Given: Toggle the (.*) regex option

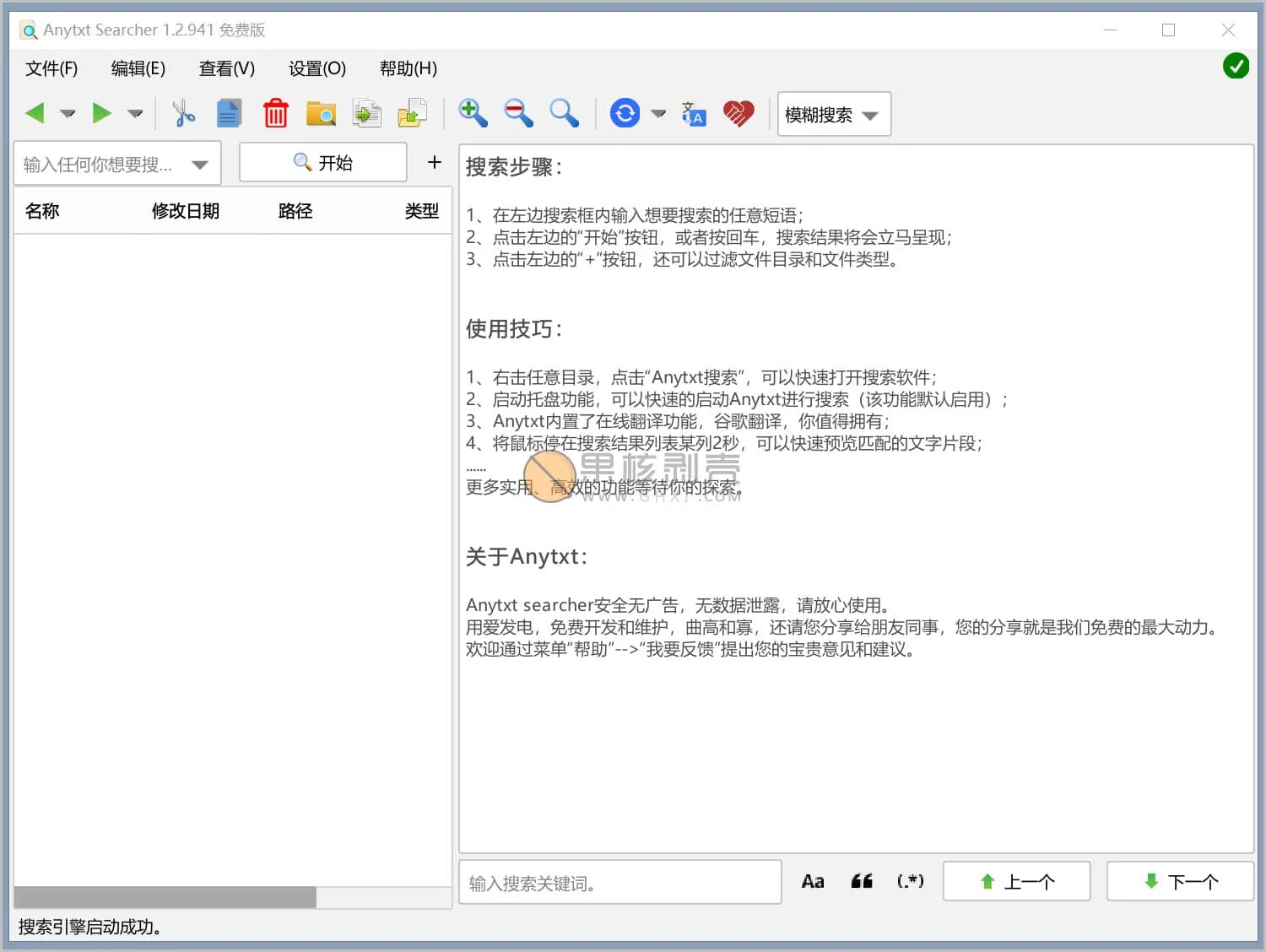Looking at the screenshot, I should point(910,882).
